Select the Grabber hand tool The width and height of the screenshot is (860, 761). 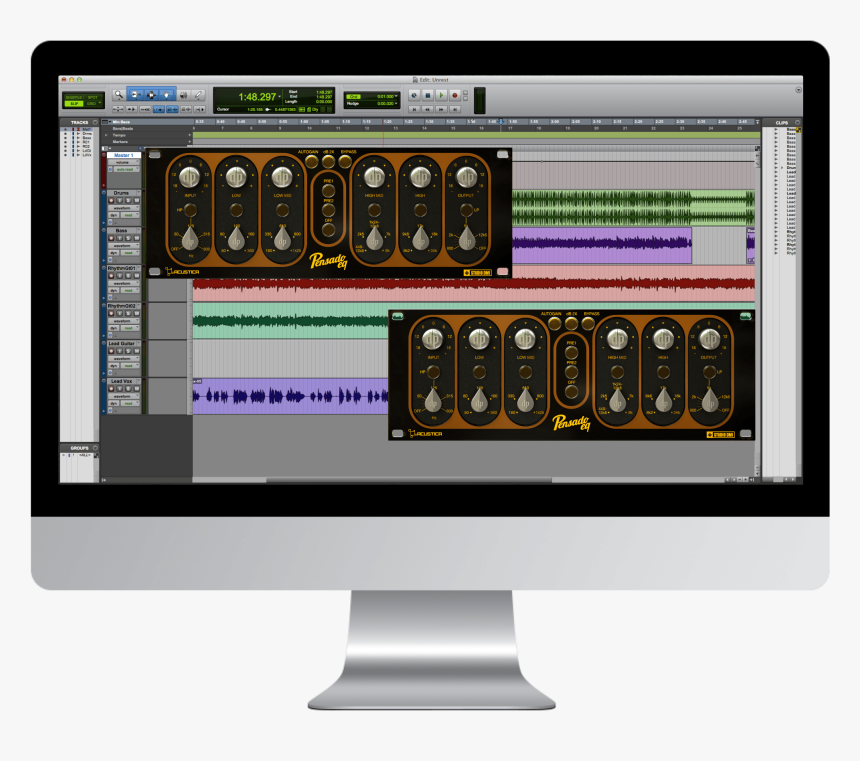point(167,94)
